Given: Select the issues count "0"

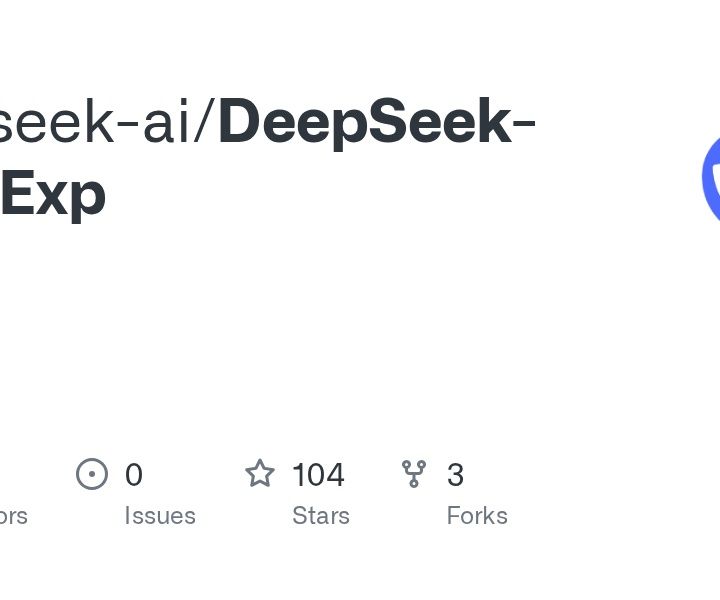Looking at the screenshot, I should (x=134, y=475).
